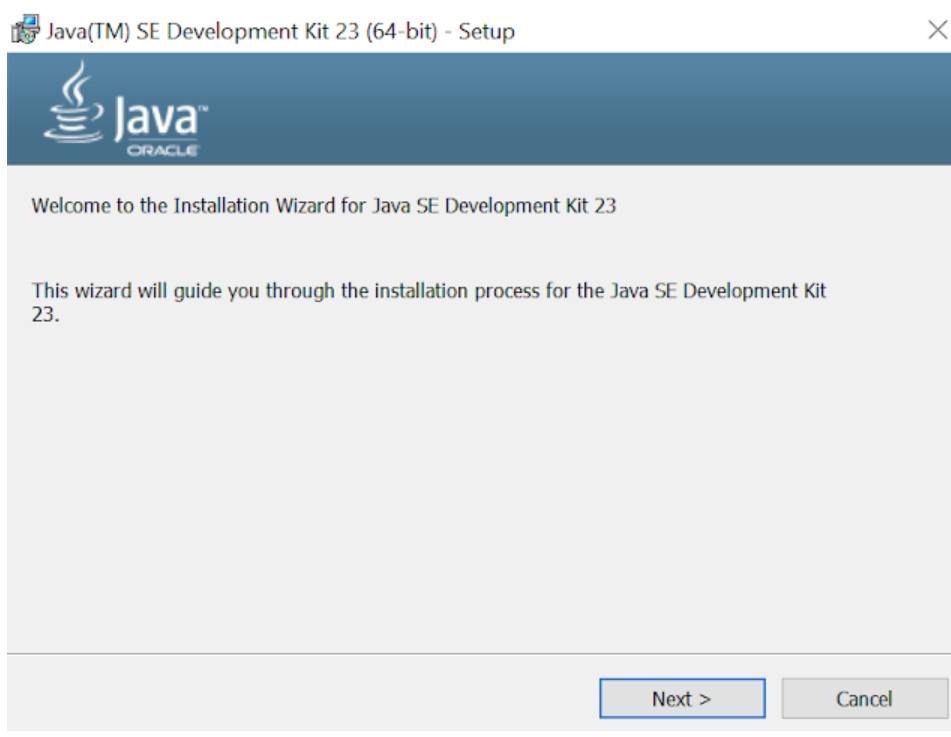The image size is (951, 737).
Task: Click the window title 'Java(TM) SE Development Kit 23'
Action: tap(281, 31)
